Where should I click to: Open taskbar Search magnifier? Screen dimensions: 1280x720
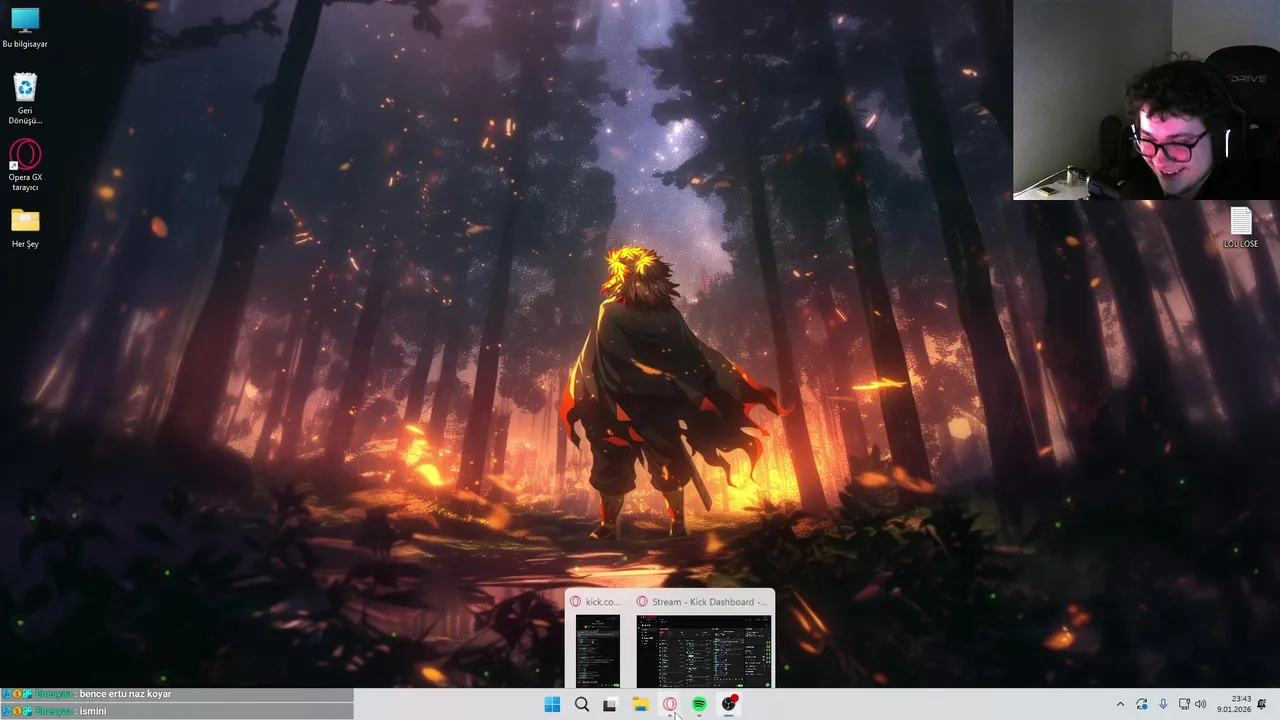point(581,705)
